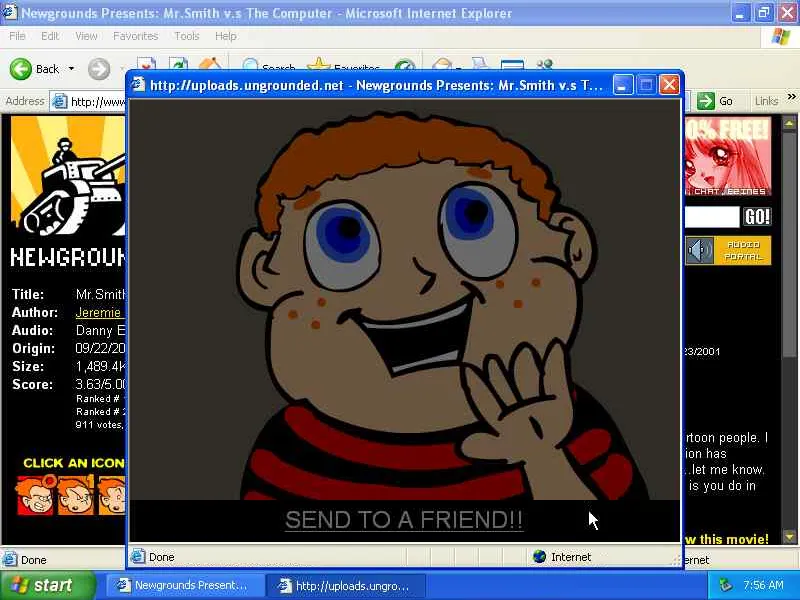Open the Favorites menu
The image size is (800, 600).
pos(136,36)
